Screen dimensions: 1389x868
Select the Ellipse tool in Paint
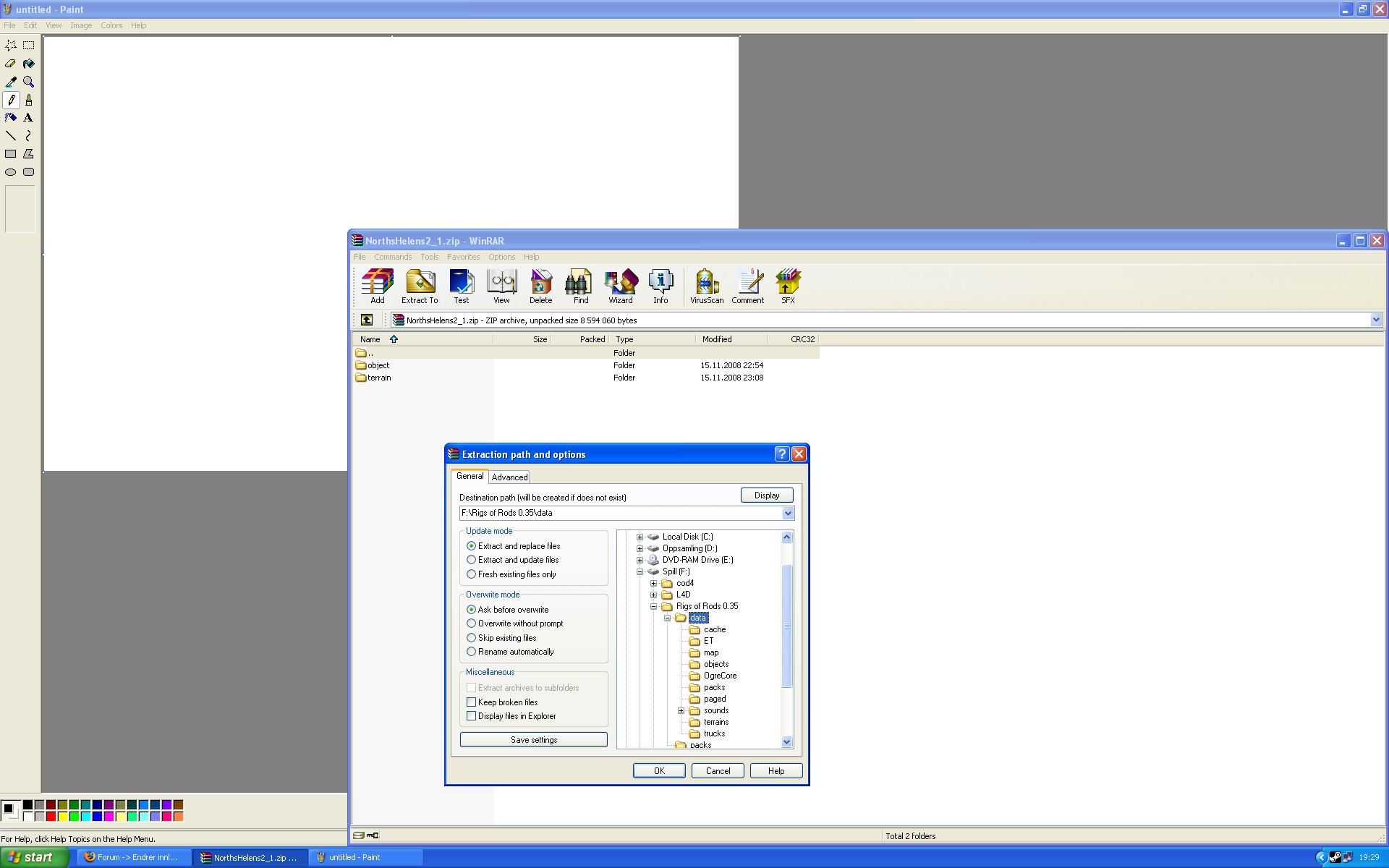[x=11, y=172]
